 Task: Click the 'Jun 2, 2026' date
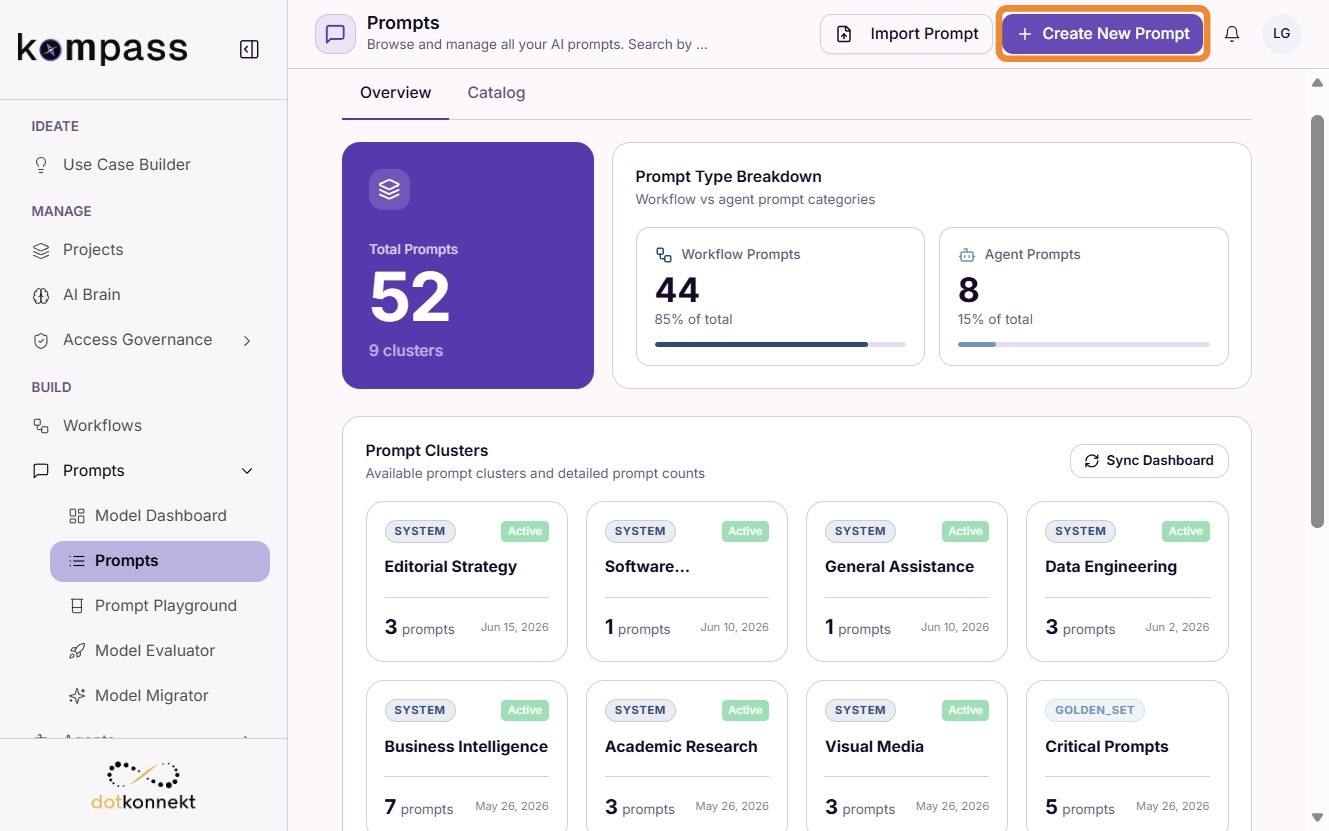(1178, 627)
